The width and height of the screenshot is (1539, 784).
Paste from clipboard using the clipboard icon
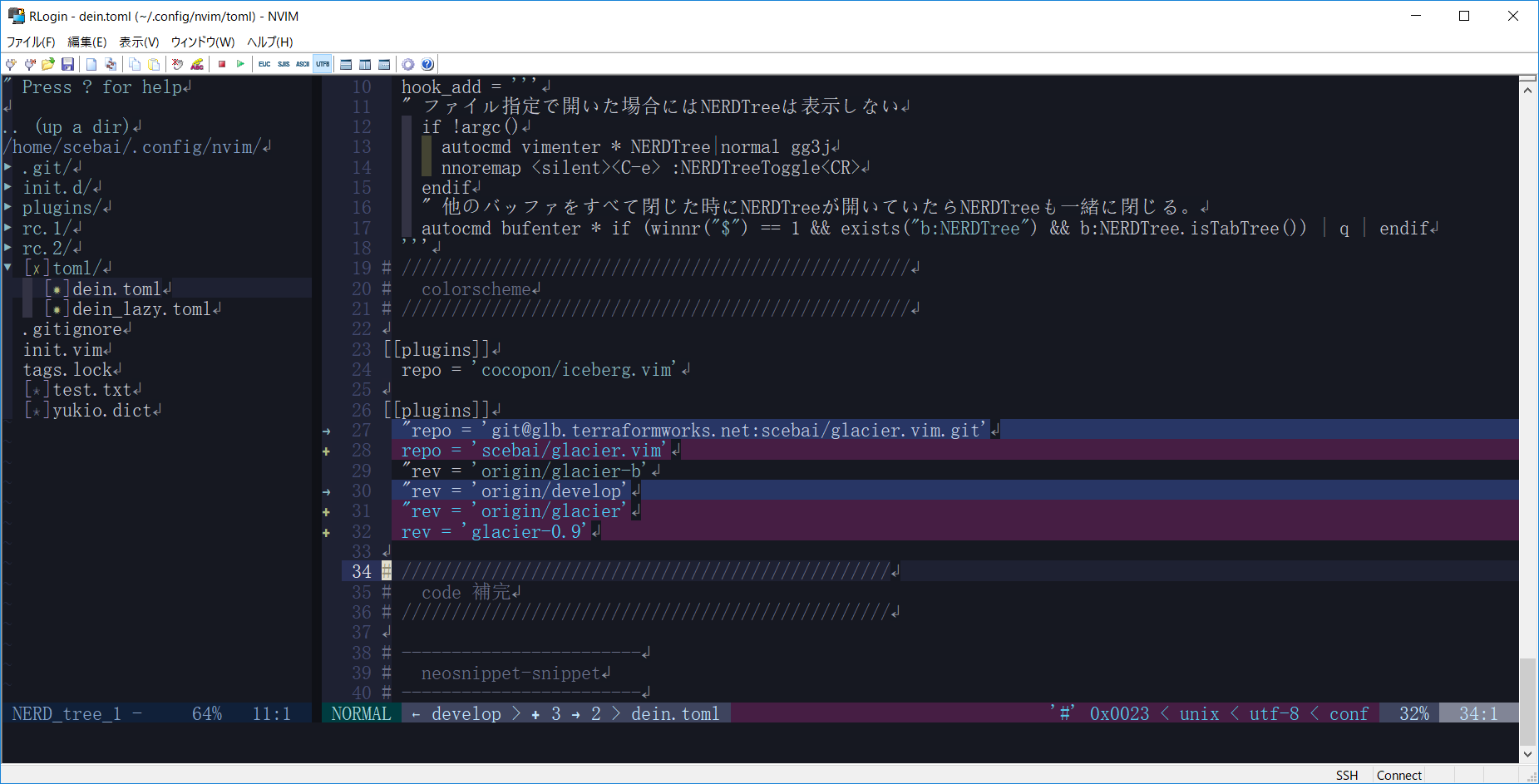[154, 64]
